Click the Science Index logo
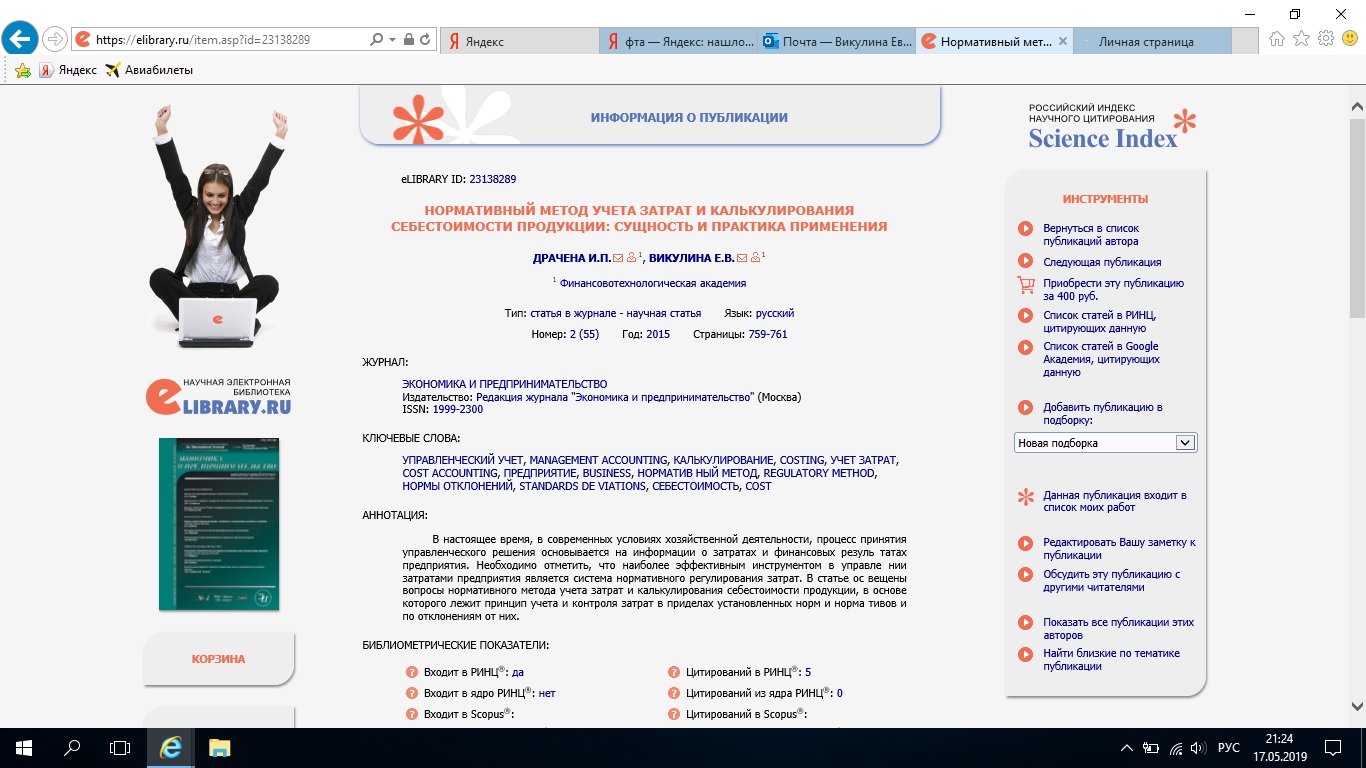The width and height of the screenshot is (1366, 768). click(x=1112, y=128)
